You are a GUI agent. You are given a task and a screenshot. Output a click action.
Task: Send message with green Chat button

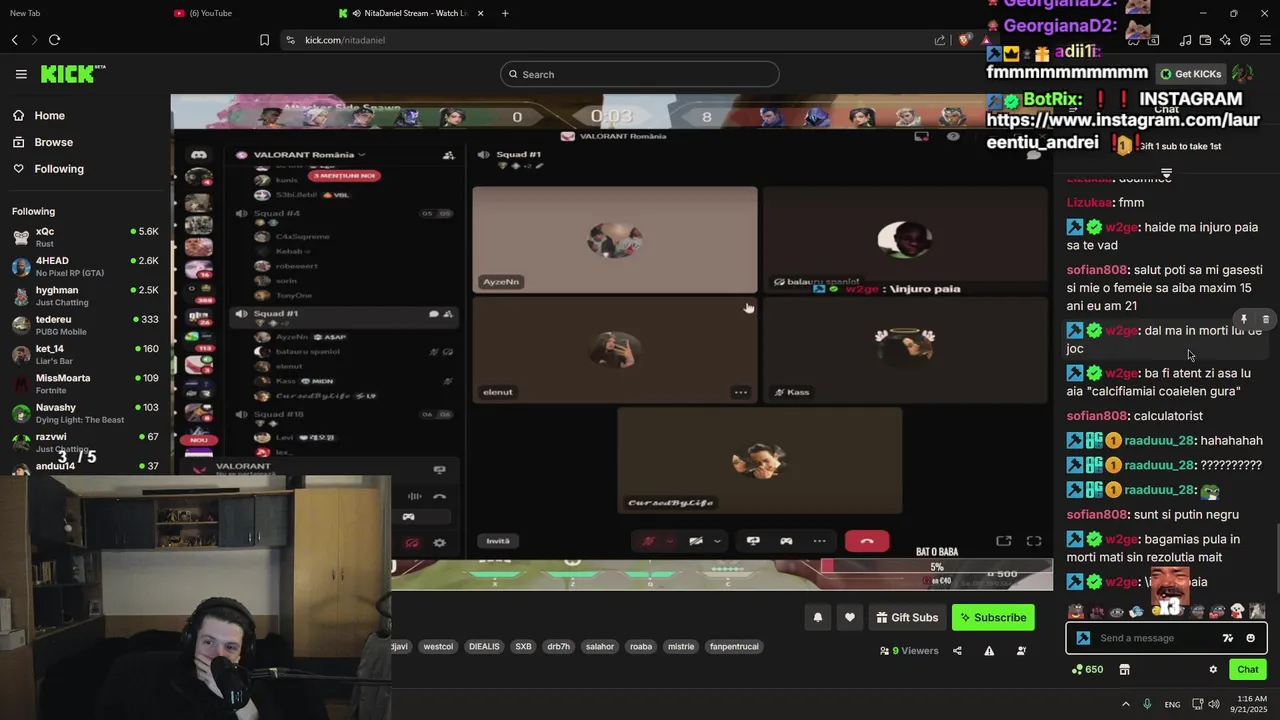1248,670
